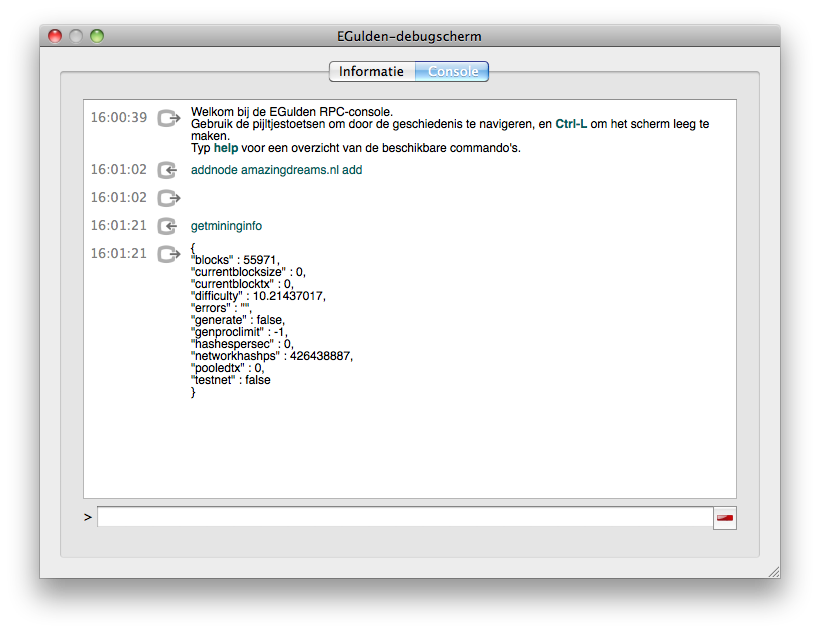This screenshot has height=633, width=820.
Task: Click the 'Welkom bij de EGulden RPC-console' text
Action: pos(292,112)
